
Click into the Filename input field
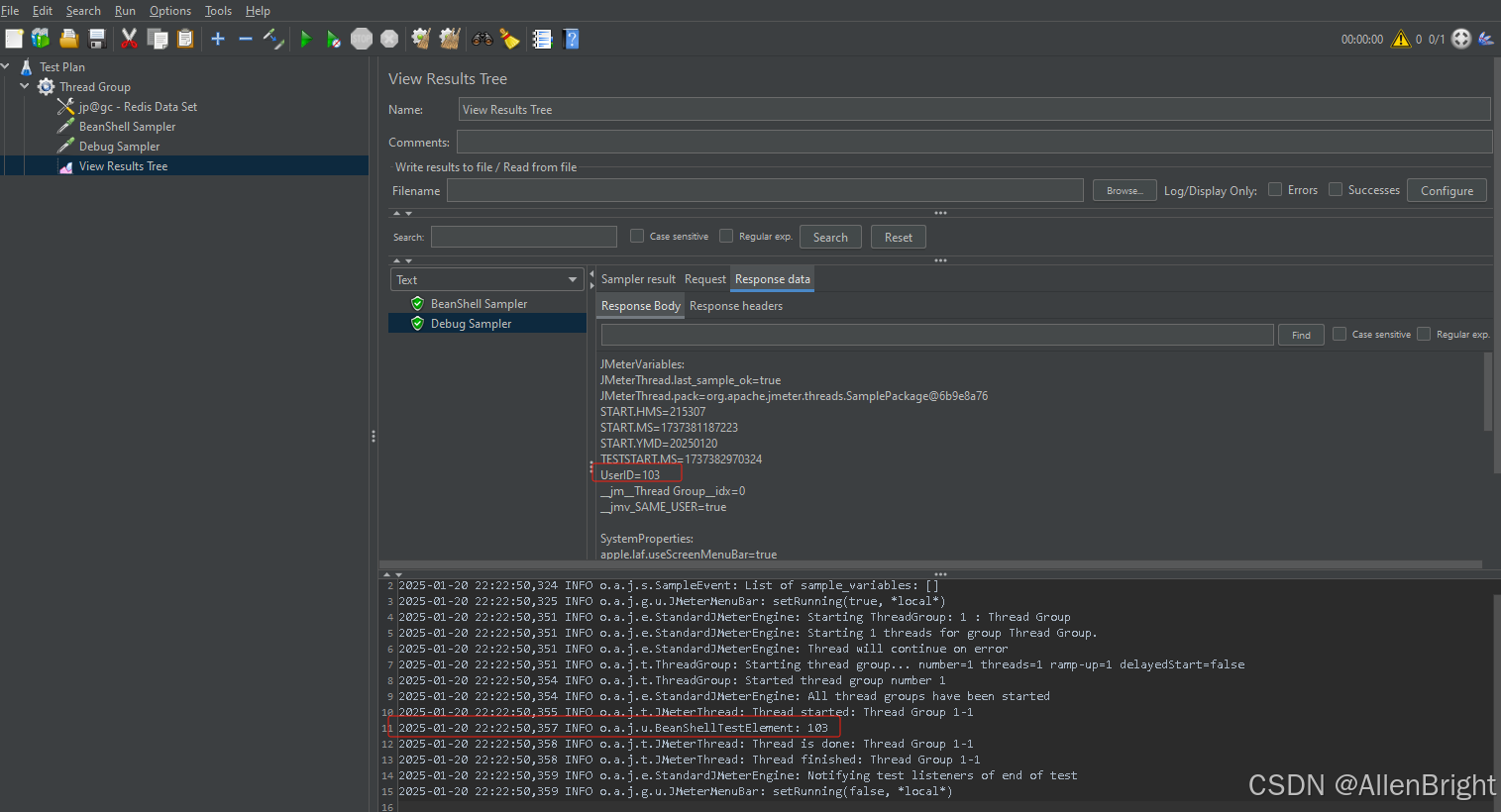(x=764, y=190)
